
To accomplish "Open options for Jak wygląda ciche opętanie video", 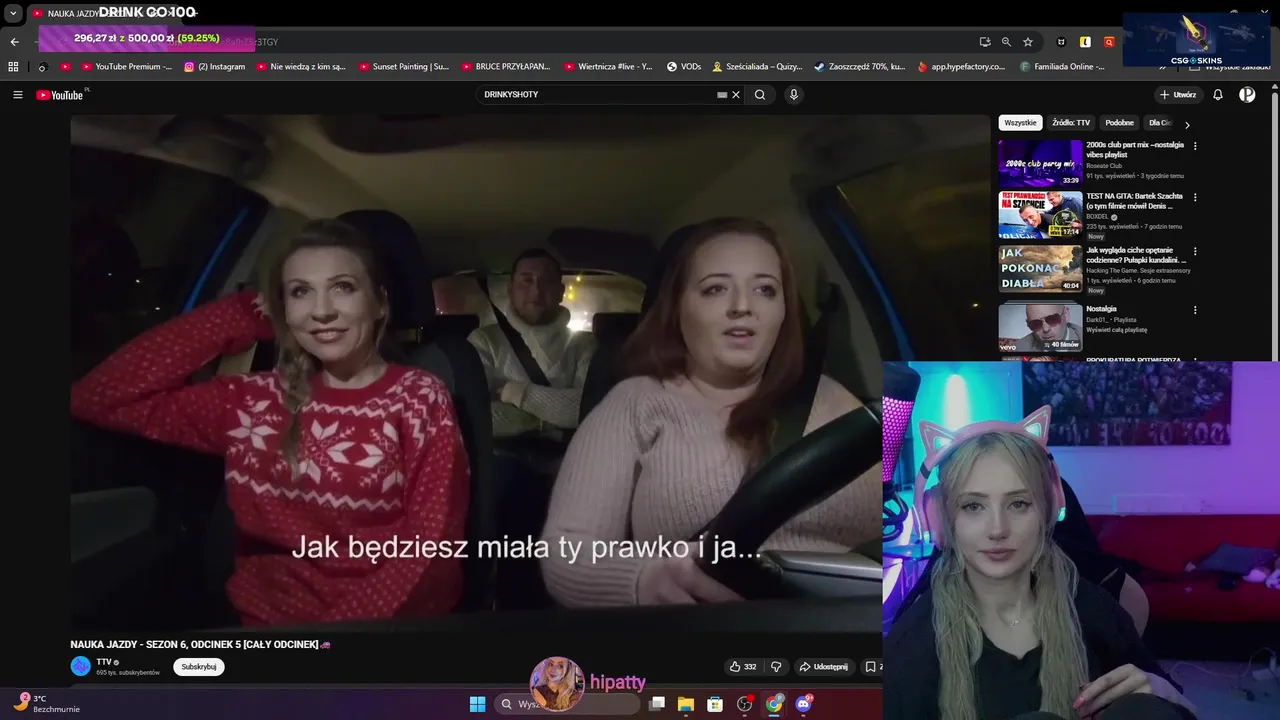I will point(1195,251).
